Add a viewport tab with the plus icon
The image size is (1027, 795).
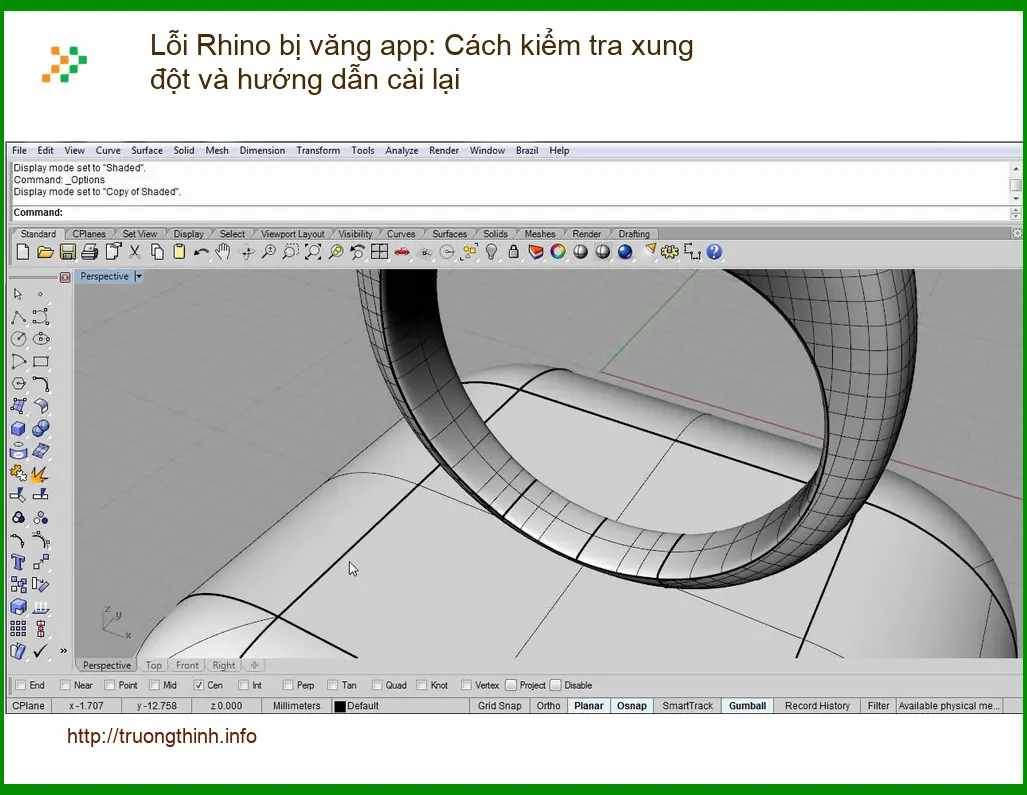point(254,665)
